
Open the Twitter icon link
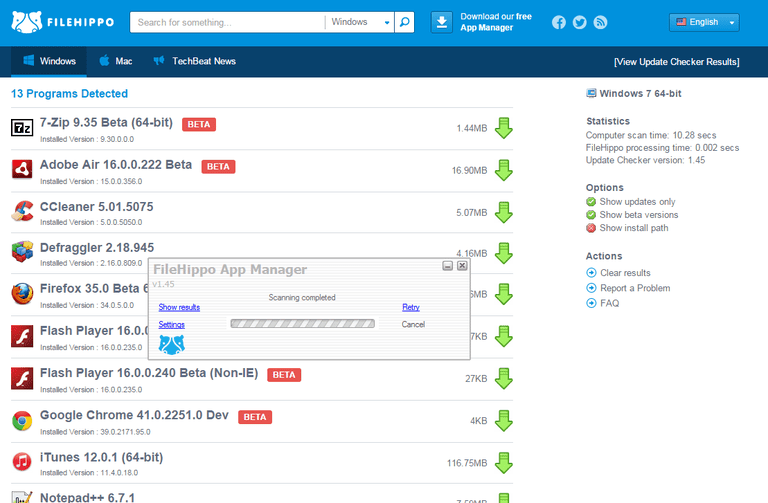[579, 22]
